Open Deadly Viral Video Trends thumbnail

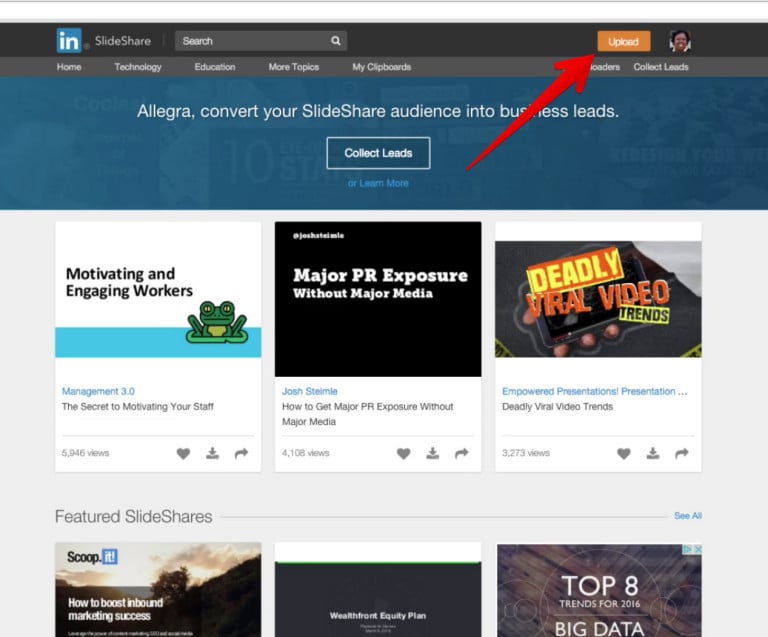[x=598, y=299]
